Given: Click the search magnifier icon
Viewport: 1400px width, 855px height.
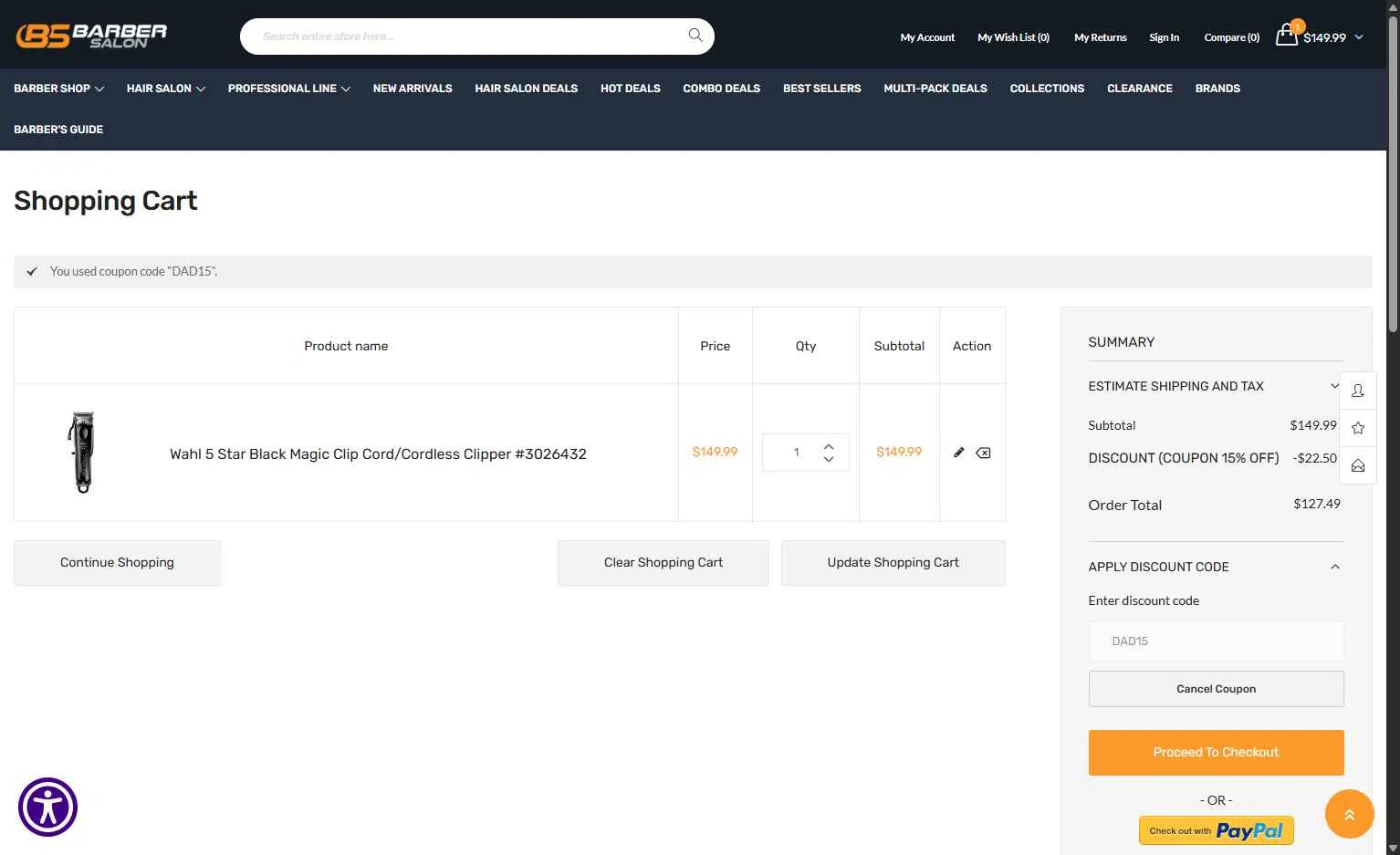Looking at the screenshot, I should [695, 36].
